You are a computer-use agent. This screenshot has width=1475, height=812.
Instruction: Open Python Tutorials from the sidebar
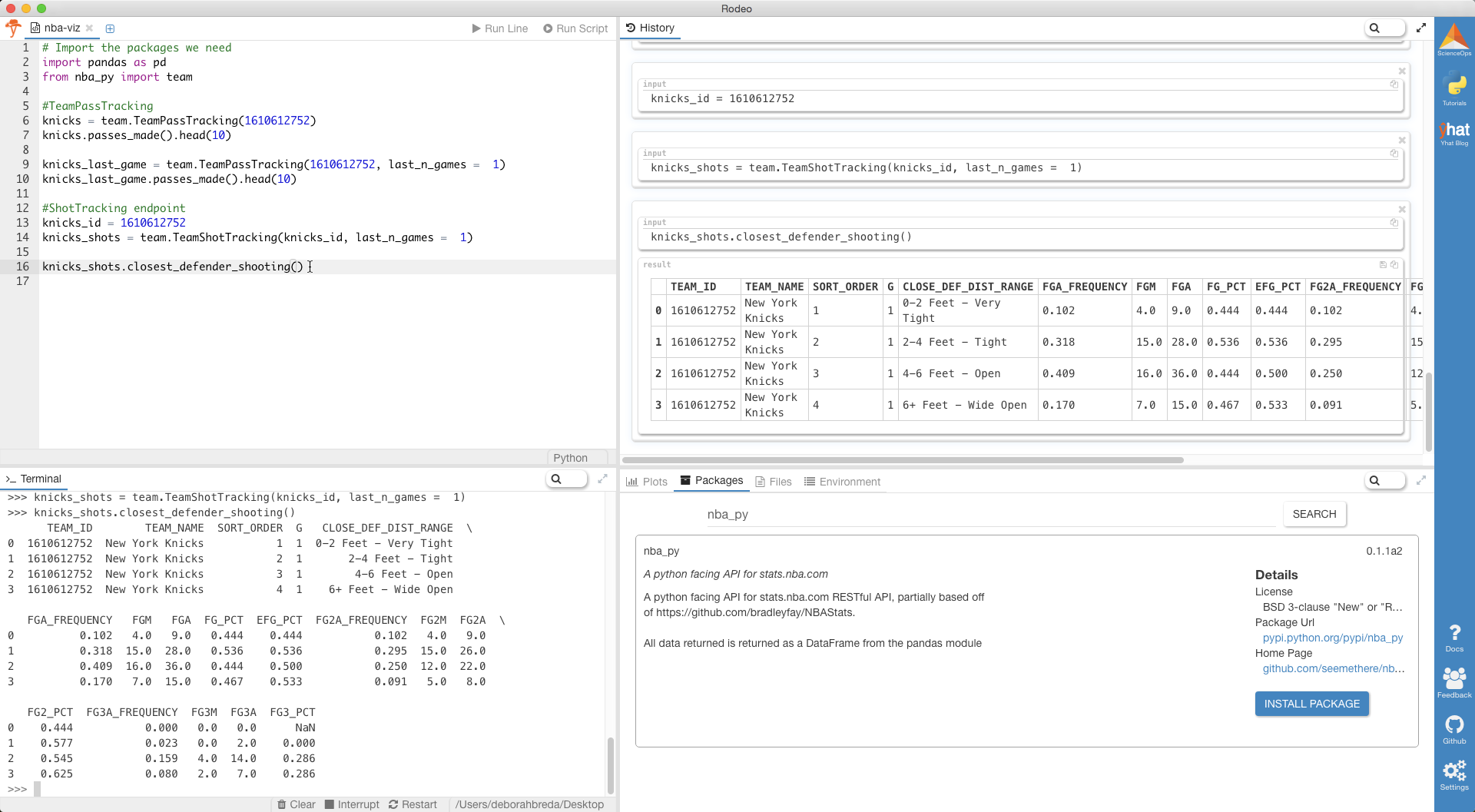(1454, 87)
